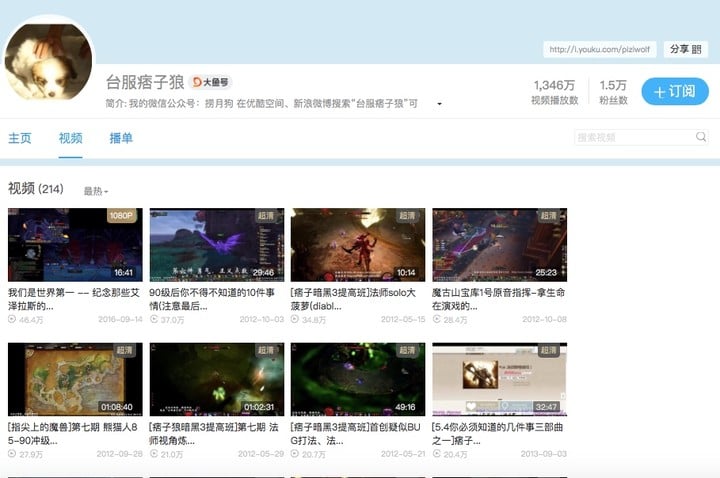
Task: Click 超清 badge on the 29:46 video
Action: coord(266,216)
